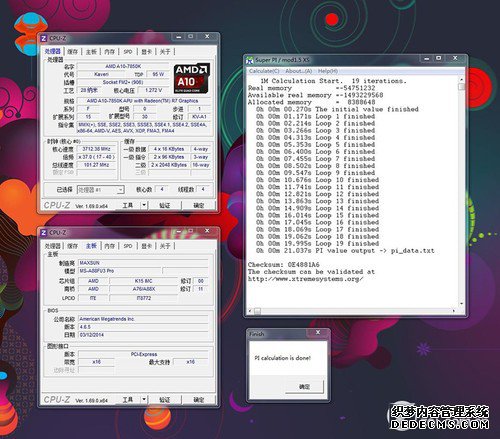The width and height of the screenshot is (500, 439).
Task: Click 验证 button in bottom CPU-Z window
Action: coord(165,399)
